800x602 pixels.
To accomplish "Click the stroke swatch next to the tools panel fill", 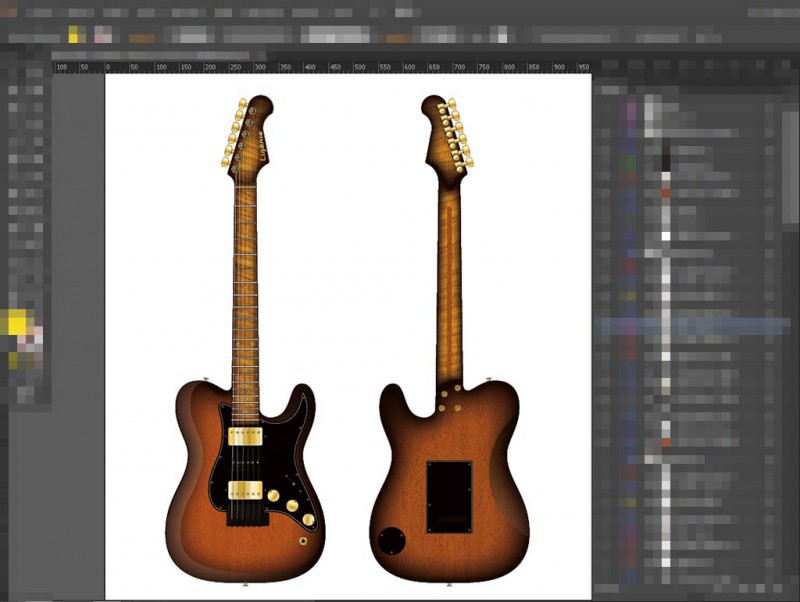I will point(32,338).
